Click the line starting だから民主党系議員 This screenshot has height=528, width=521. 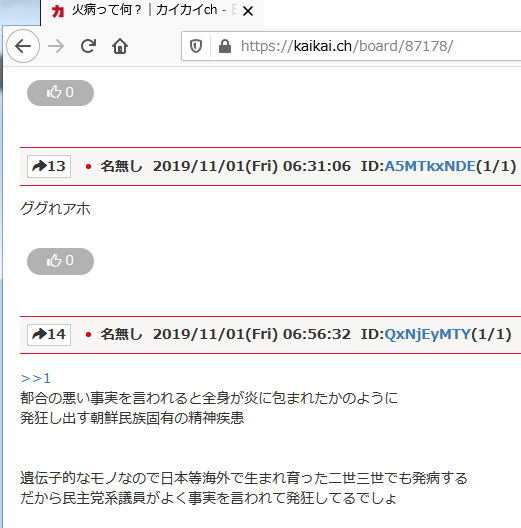click(x=208, y=498)
